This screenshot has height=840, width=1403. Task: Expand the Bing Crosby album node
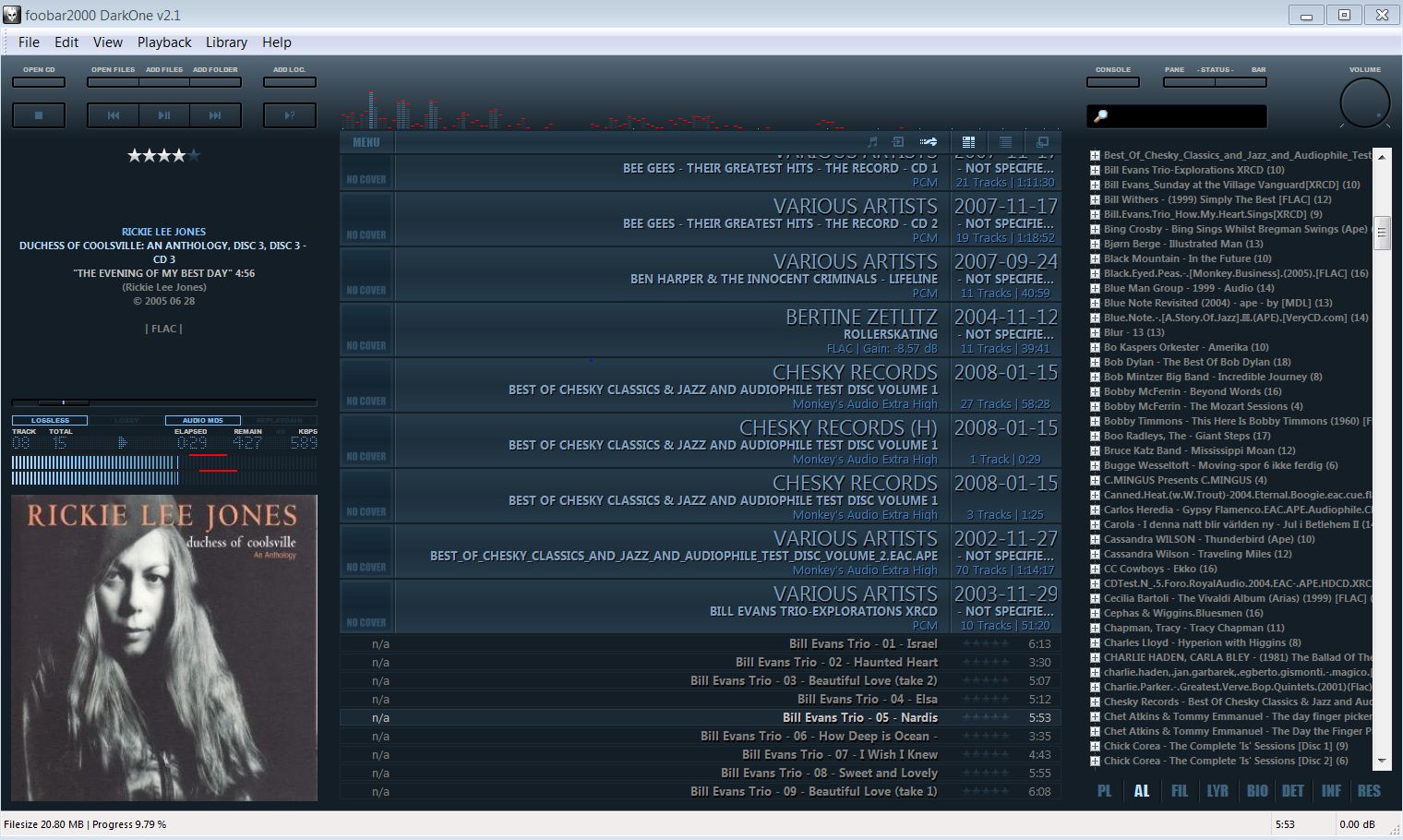1095,229
